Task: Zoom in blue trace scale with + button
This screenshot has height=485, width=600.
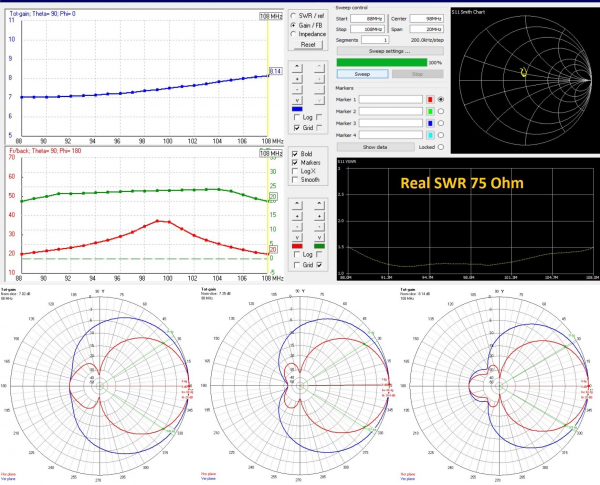Action: [x=297, y=79]
